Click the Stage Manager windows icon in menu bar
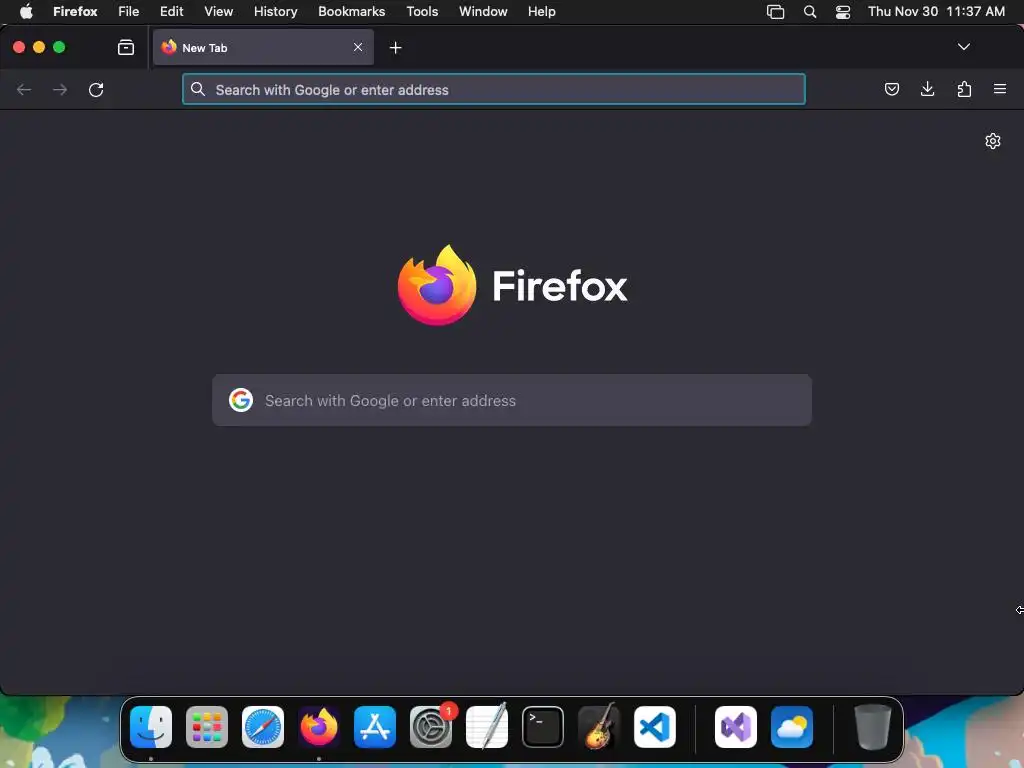Viewport: 1024px width, 768px height. [775, 11]
